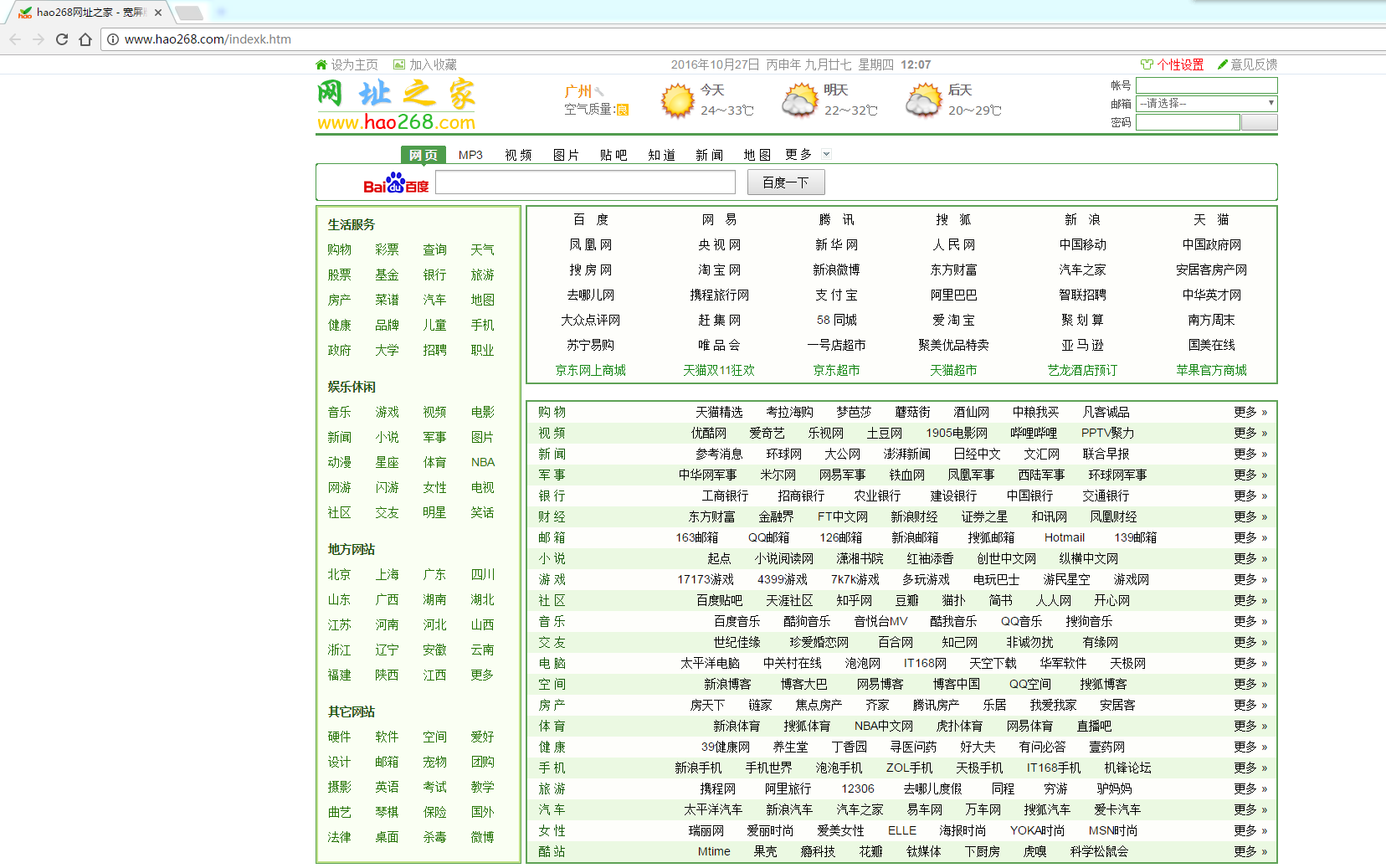
Task: Click the pencil icon beside 意见反馈
Action: coord(1222,64)
